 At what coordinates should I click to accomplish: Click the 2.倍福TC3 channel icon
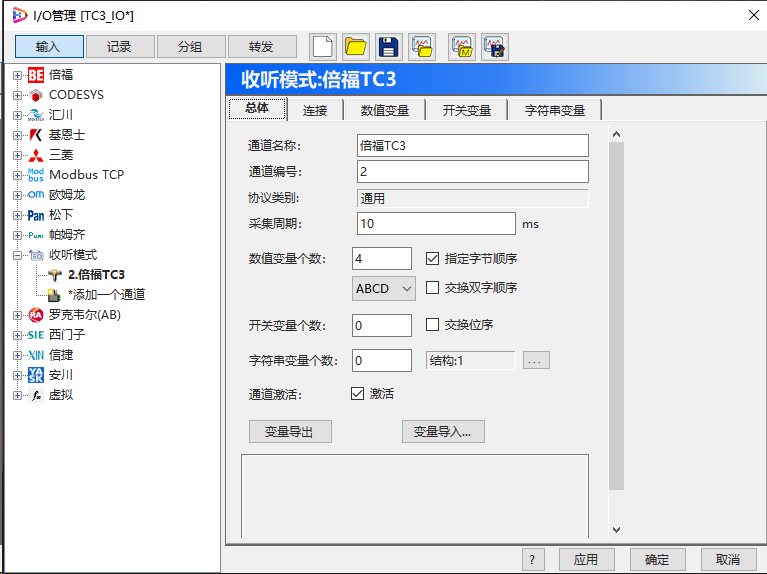tap(55, 275)
